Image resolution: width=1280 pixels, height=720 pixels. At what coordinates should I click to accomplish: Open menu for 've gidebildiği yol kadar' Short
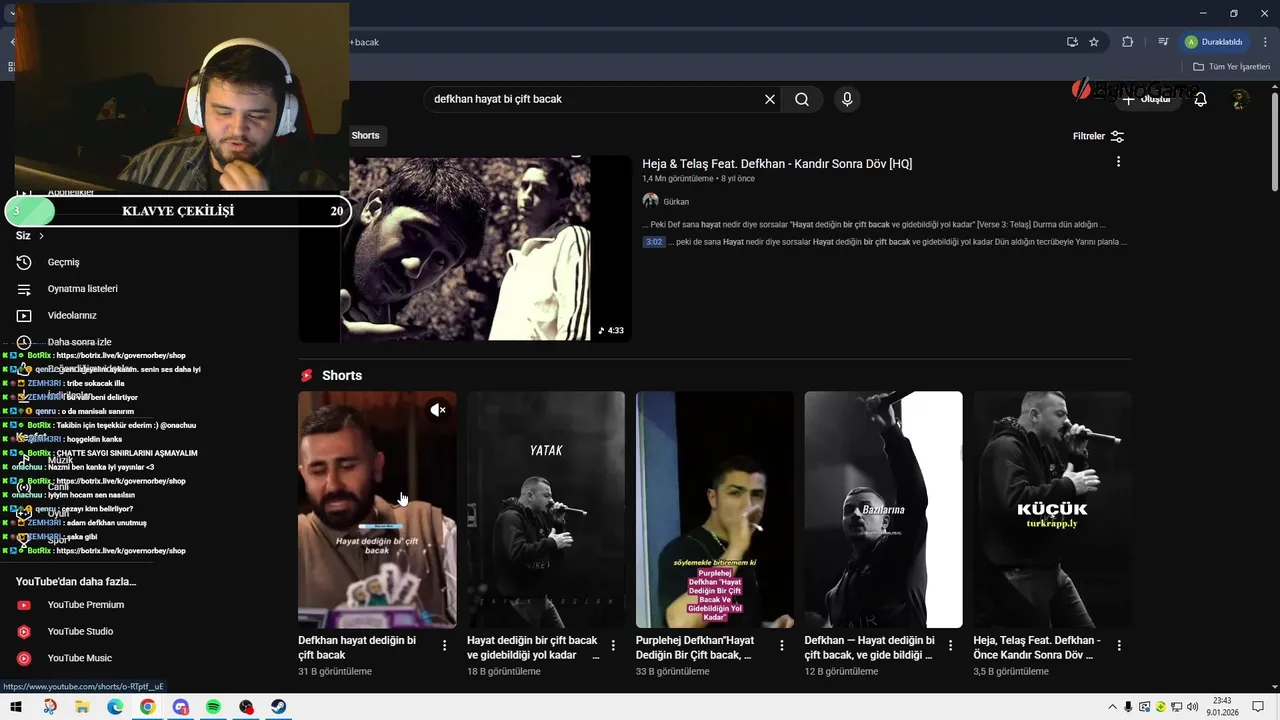[x=613, y=646]
